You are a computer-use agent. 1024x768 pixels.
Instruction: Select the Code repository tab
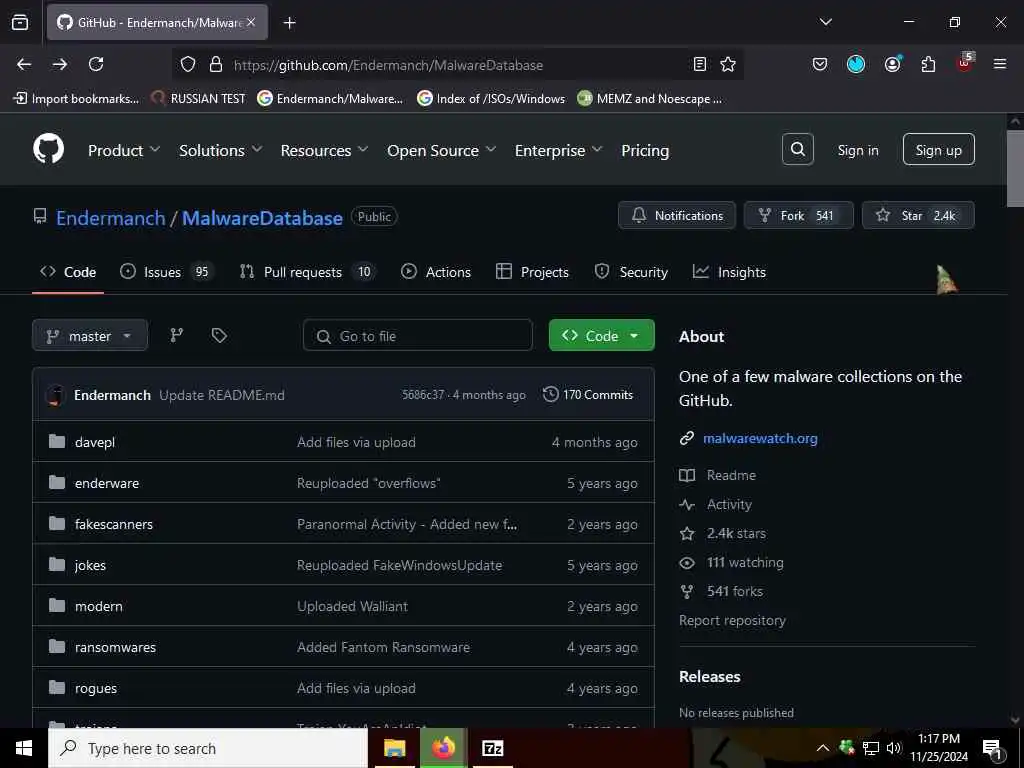[68, 272]
